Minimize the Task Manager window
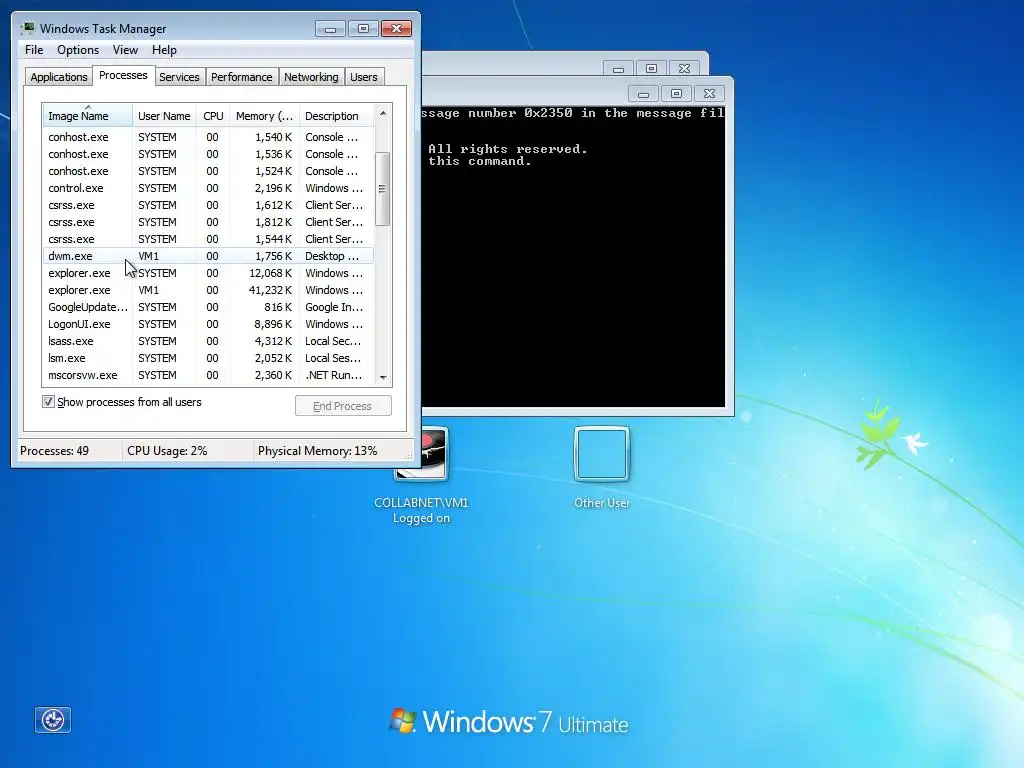1024x768 pixels. point(330,29)
